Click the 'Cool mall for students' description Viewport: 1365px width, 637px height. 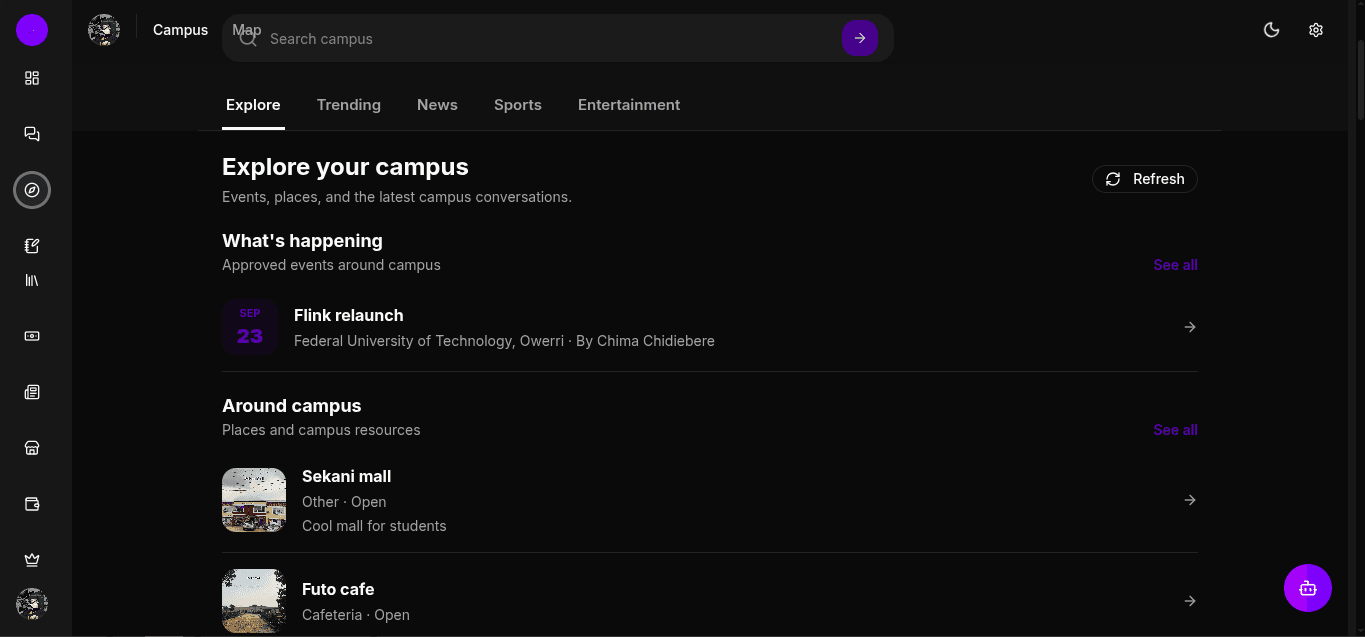pyautogui.click(x=374, y=526)
